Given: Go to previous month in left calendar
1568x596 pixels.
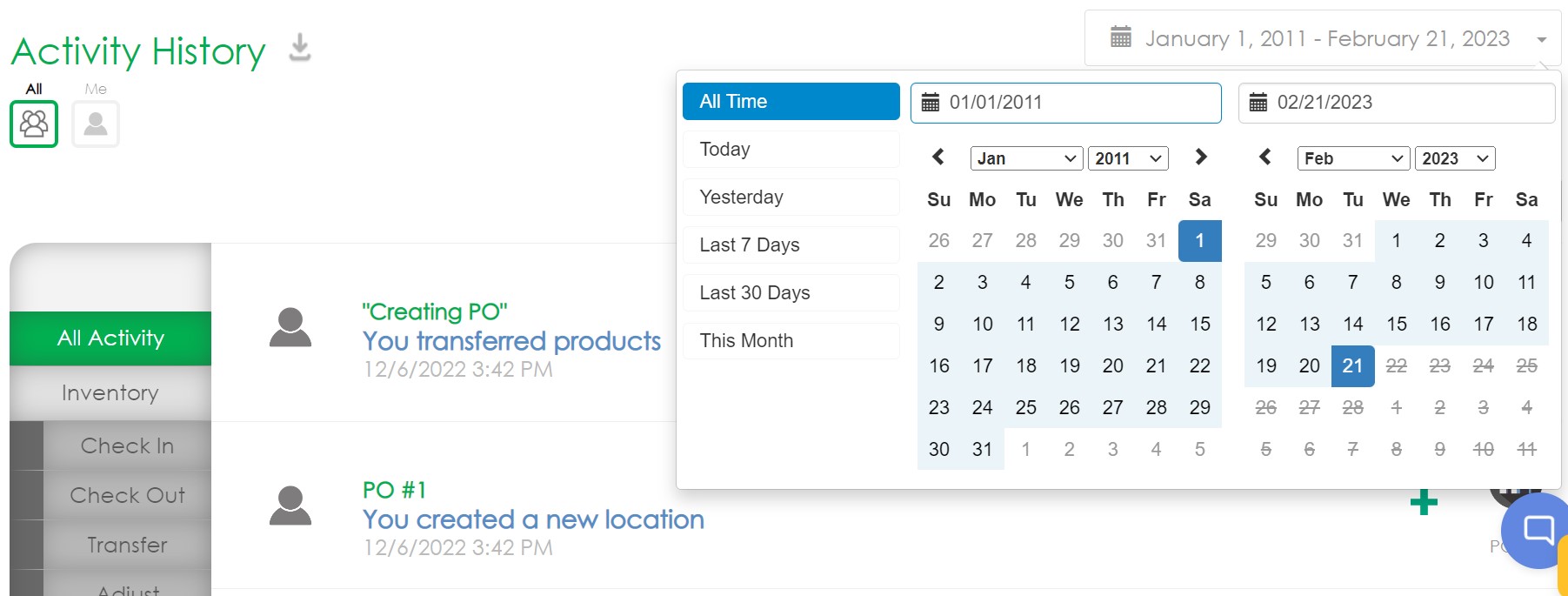Looking at the screenshot, I should (938, 157).
